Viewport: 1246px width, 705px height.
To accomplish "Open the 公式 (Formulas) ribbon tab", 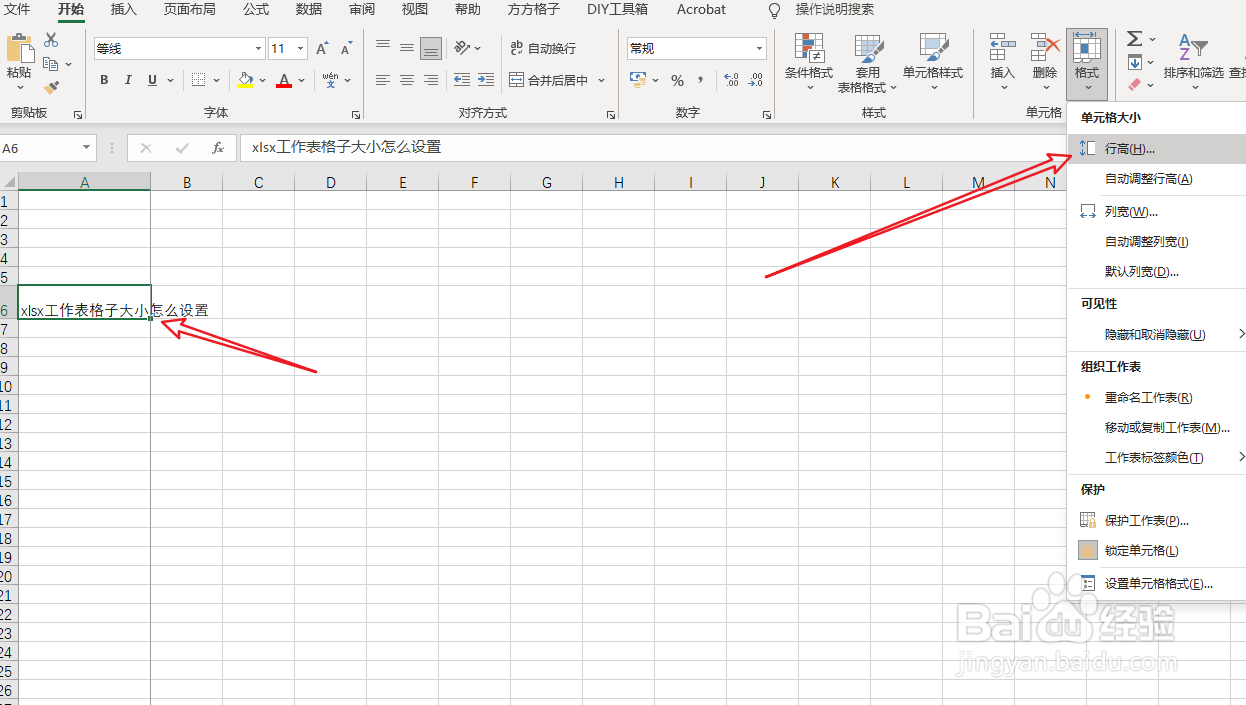I will pos(256,10).
